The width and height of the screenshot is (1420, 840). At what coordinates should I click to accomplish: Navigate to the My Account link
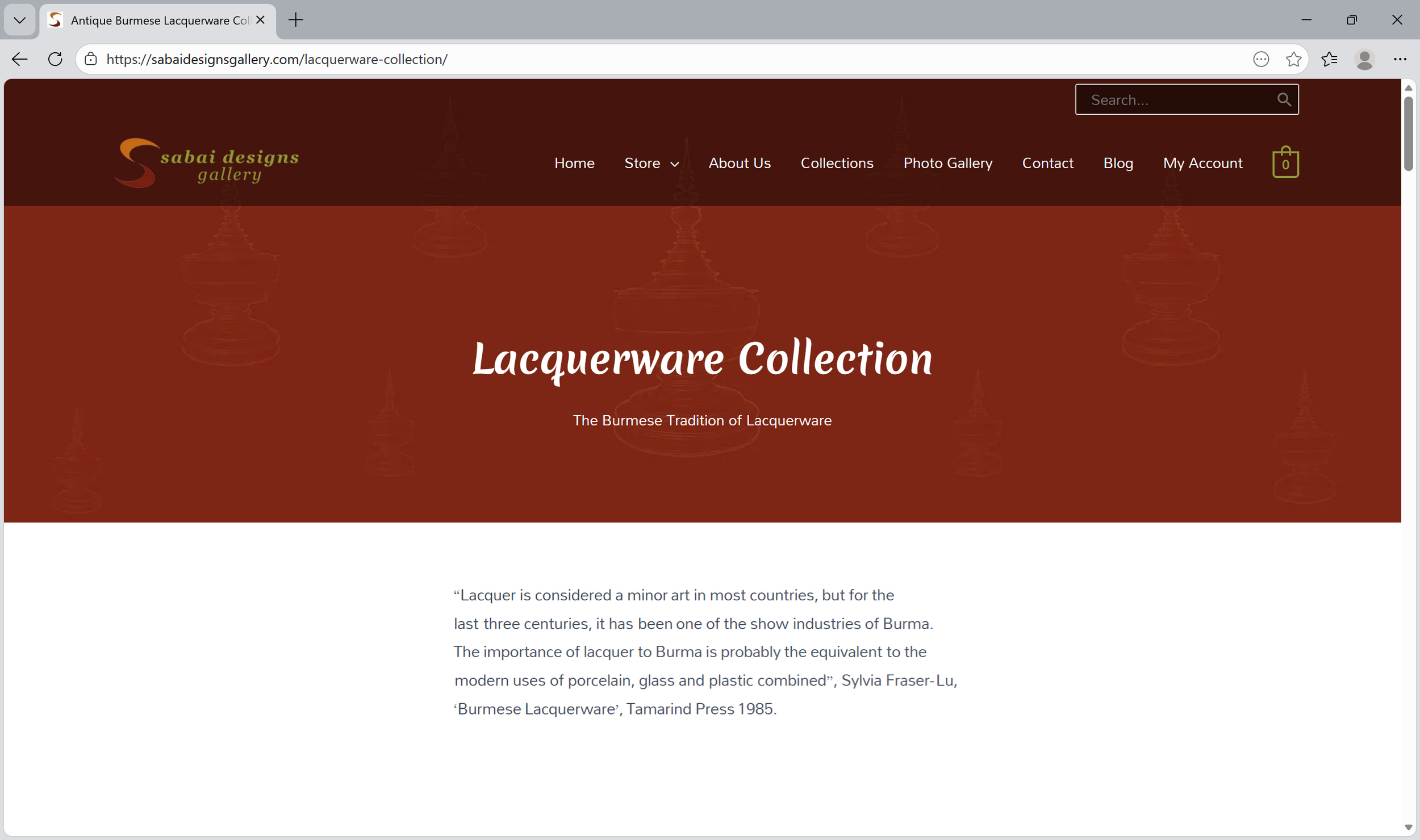pos(1202,164)
